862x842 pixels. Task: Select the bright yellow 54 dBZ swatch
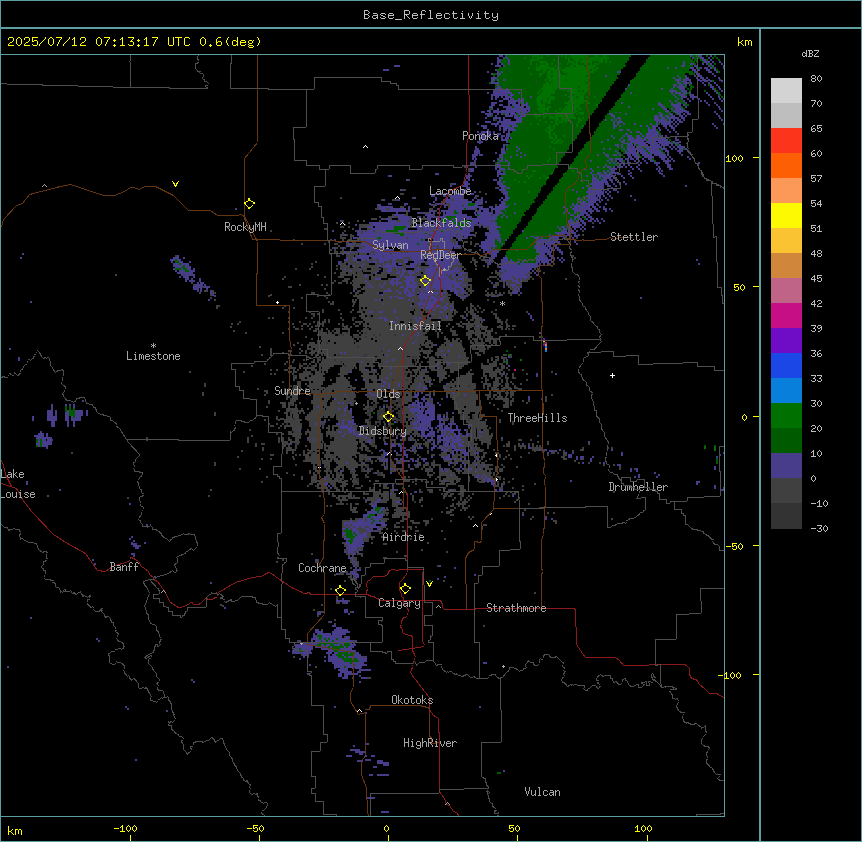point(786,215)
